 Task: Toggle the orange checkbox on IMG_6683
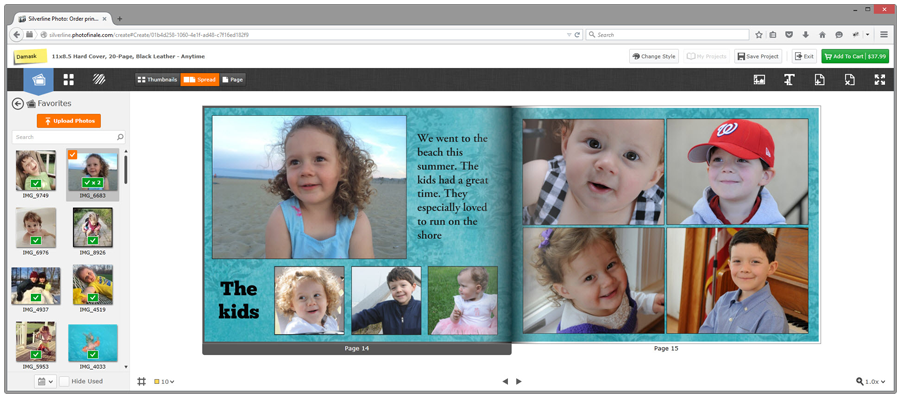[x=72, y=154]
